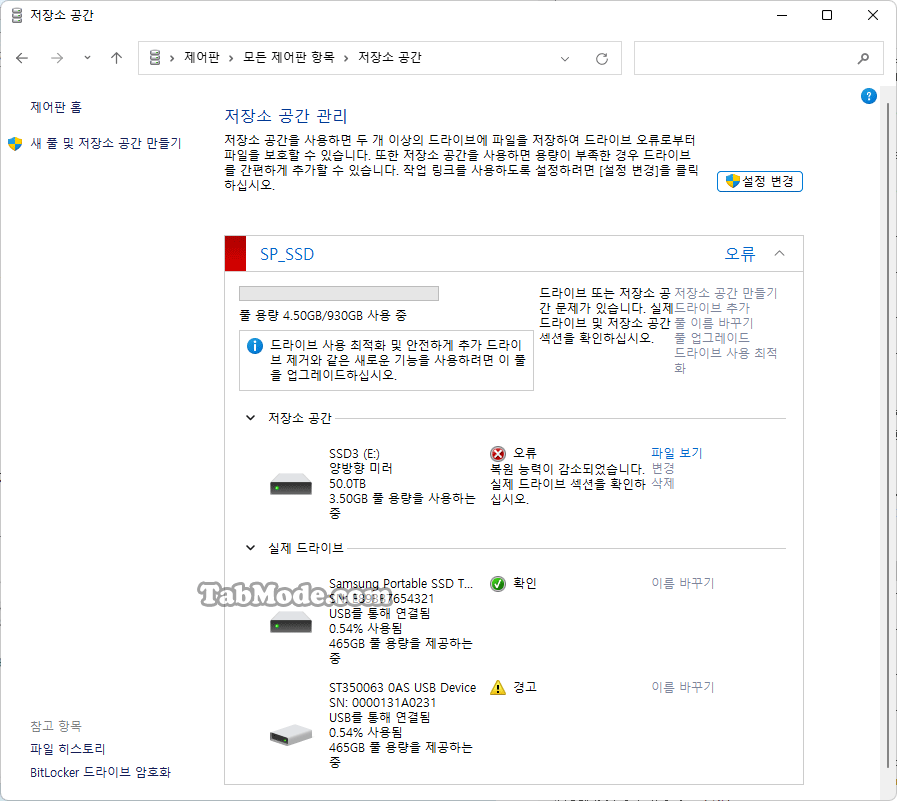Click the info icon in upgrade notice
Viewport: 897px width, 801px height.
pyautogui.click(x=255, y=346)
